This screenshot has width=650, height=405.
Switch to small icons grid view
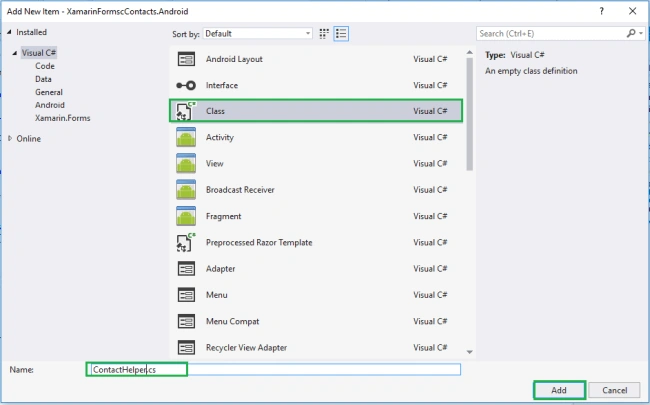click(x=324, y=34)
